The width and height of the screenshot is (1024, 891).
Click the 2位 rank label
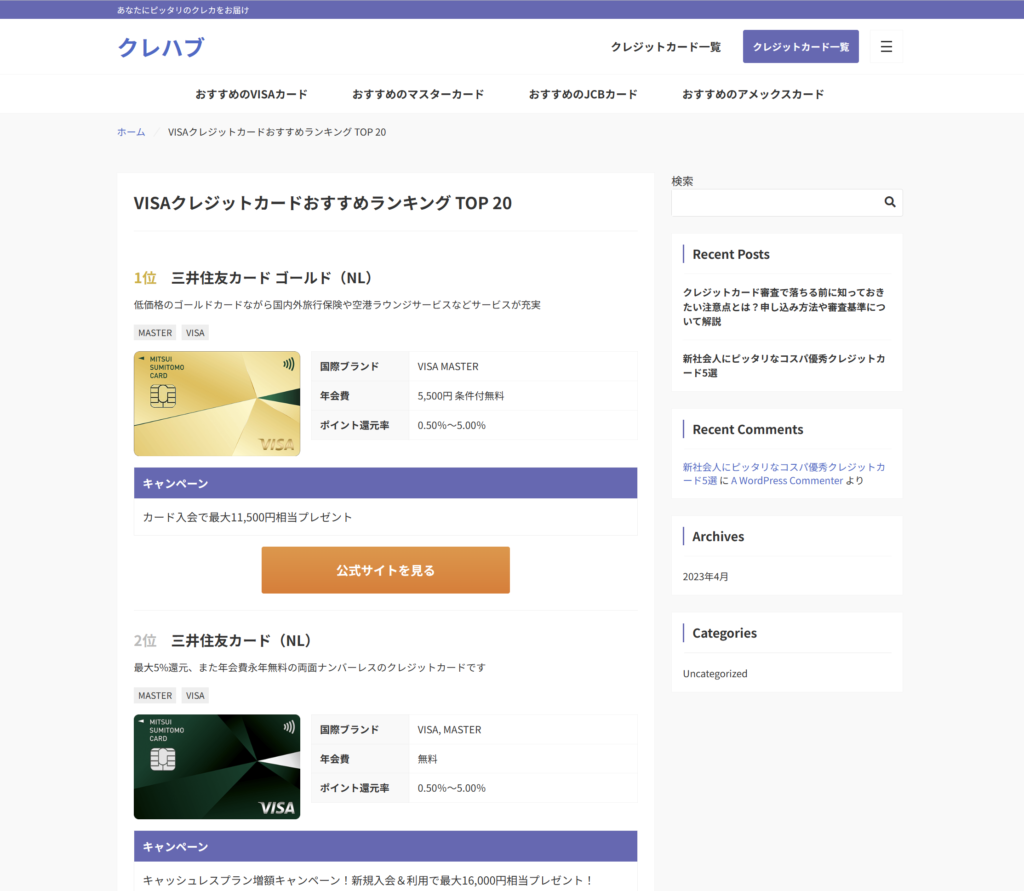pyautogui.click(x=145, y=641)
